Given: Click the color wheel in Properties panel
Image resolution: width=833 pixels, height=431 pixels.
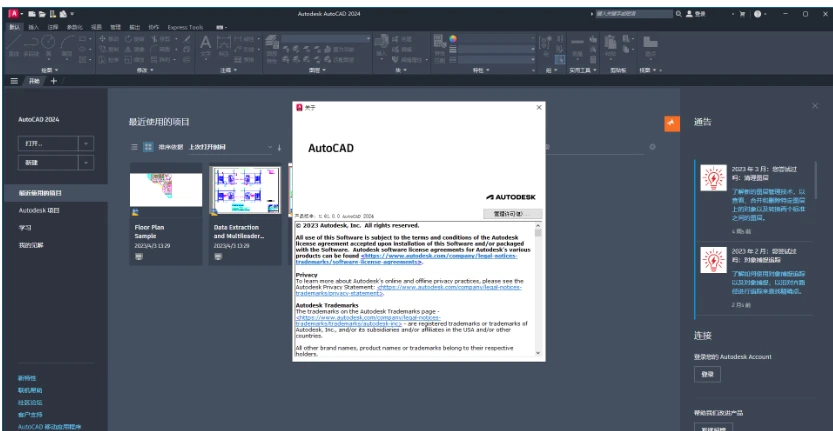Looking at the screenshot, I should click(453, 39).
